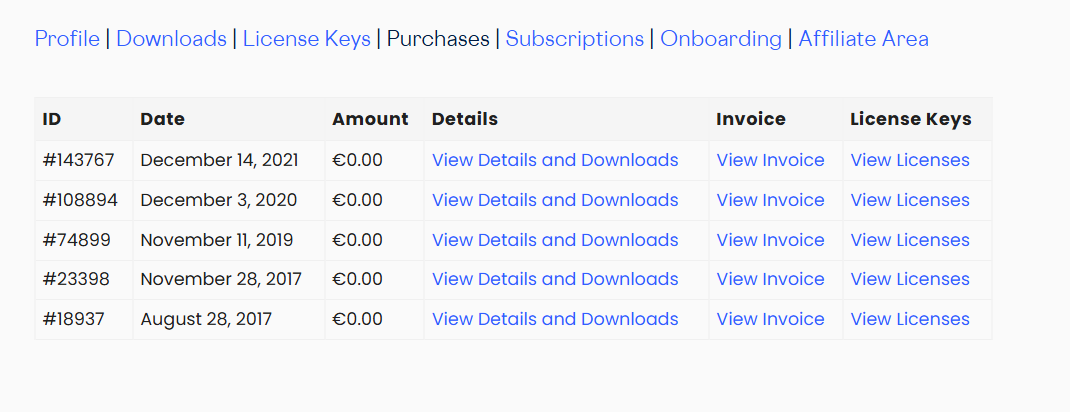This screenshot has height=412, width=1070.
Task: View details for order #74899
Action: [555, 240]
